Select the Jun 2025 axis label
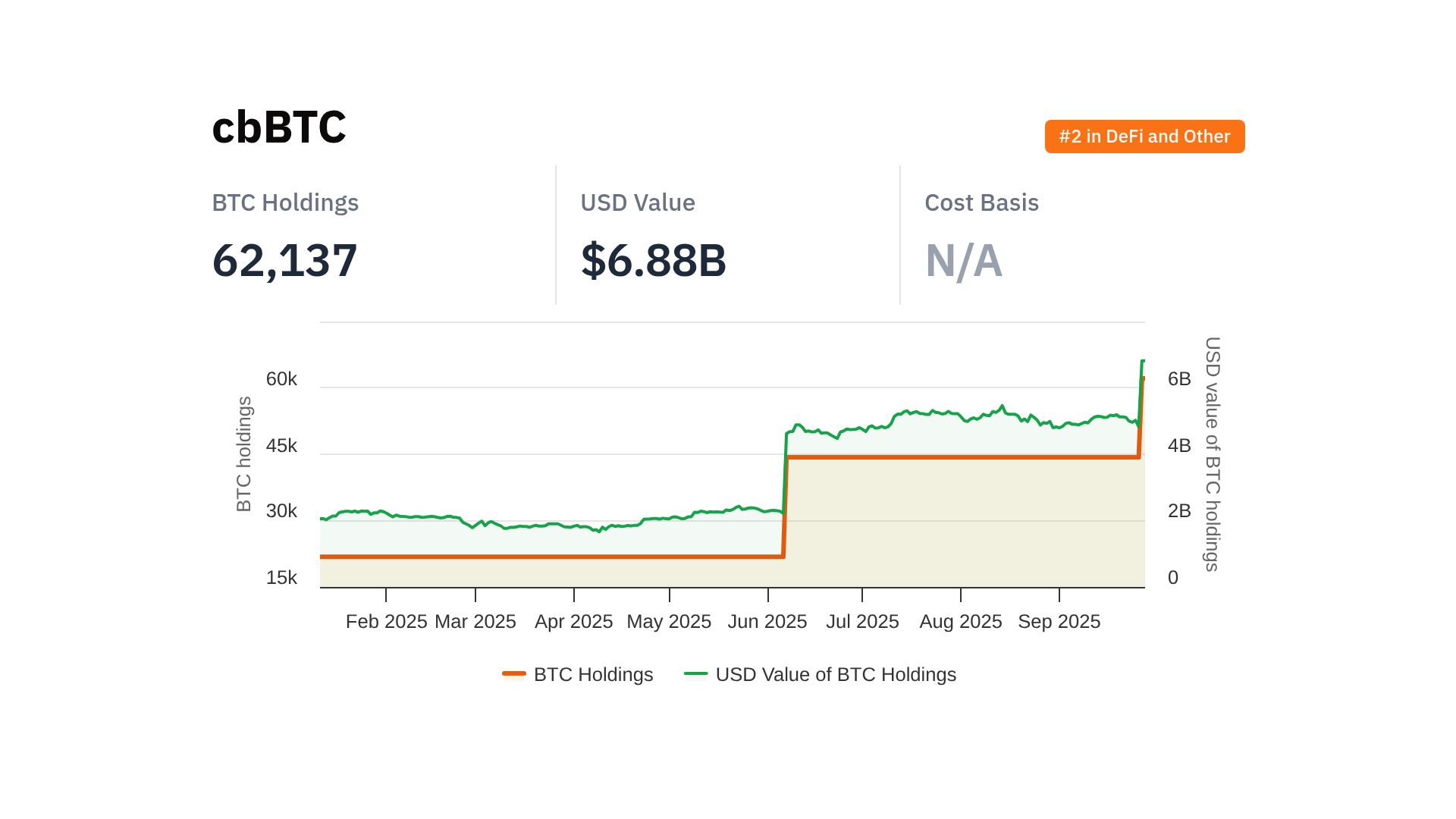 point(767,621)
